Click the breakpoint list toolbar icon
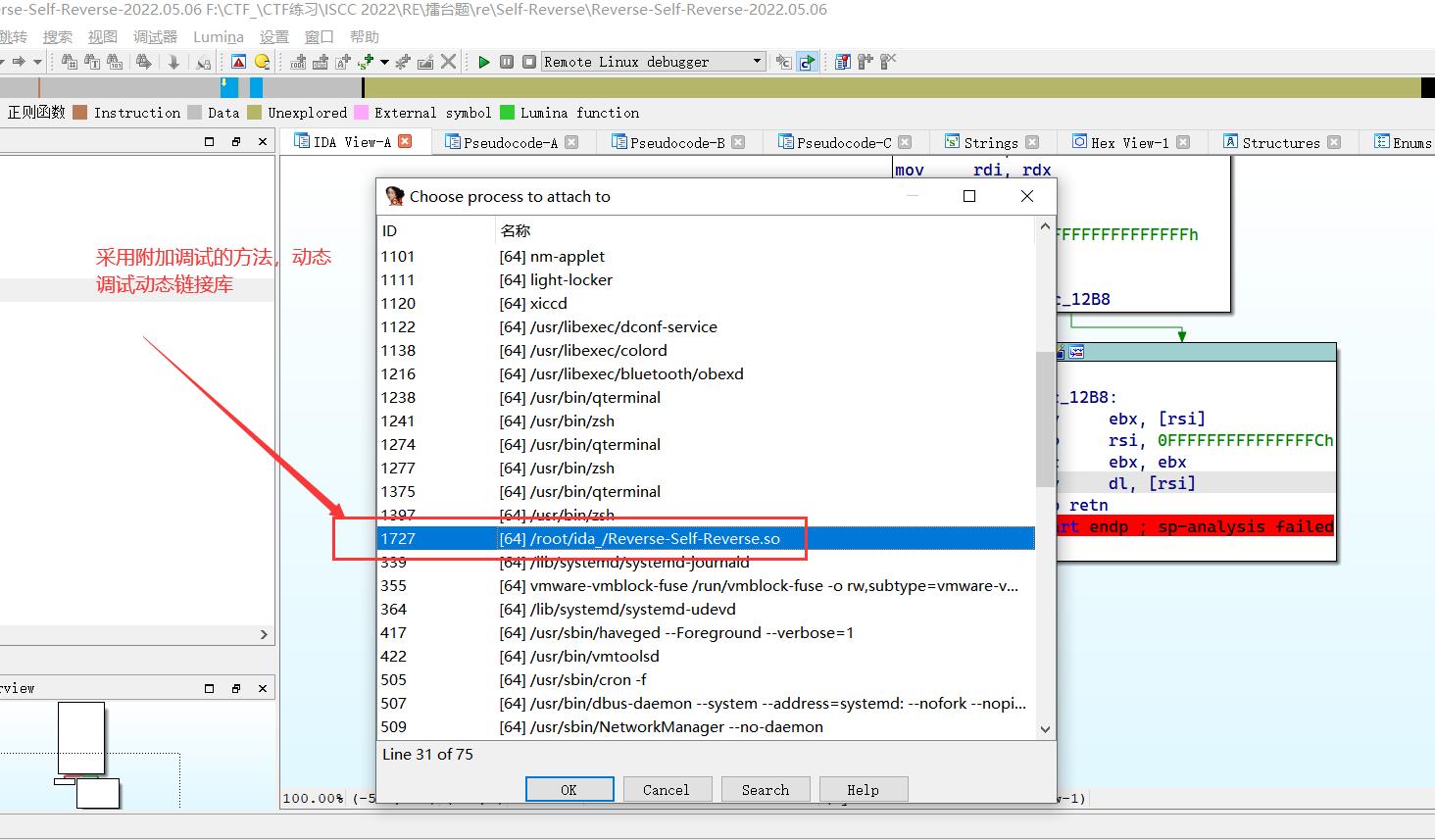The image size is (1435, 840). click(x=843, y=62)
